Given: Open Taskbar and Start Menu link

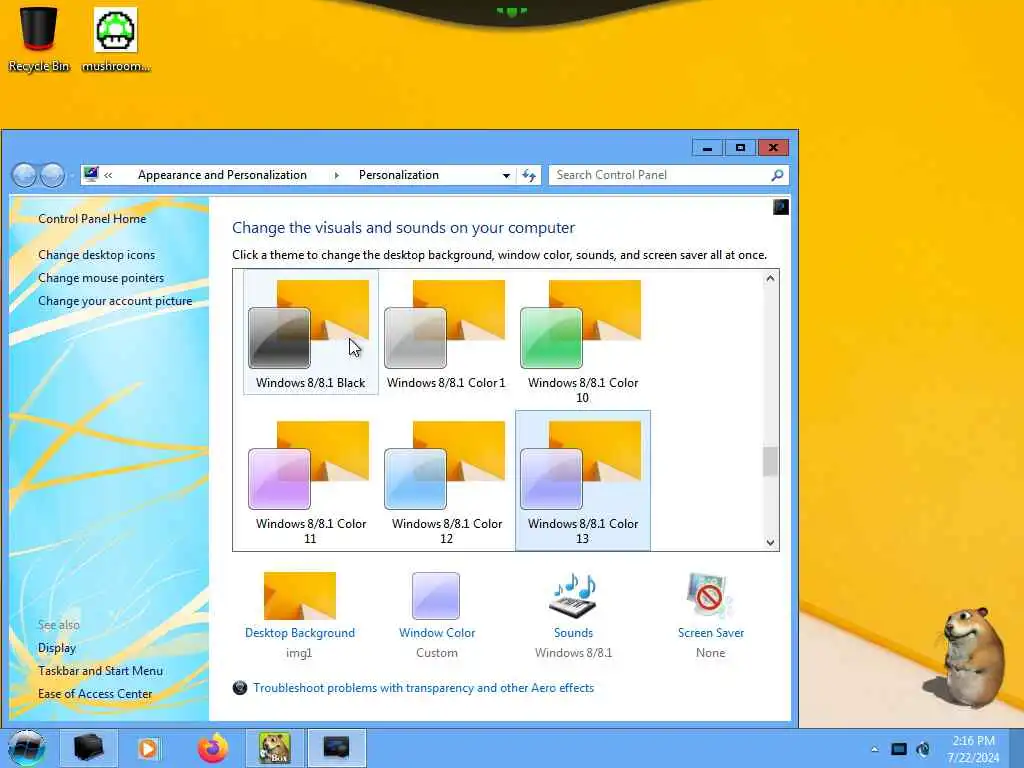Looking at the screenshot, I should click(x=101, y=671).
